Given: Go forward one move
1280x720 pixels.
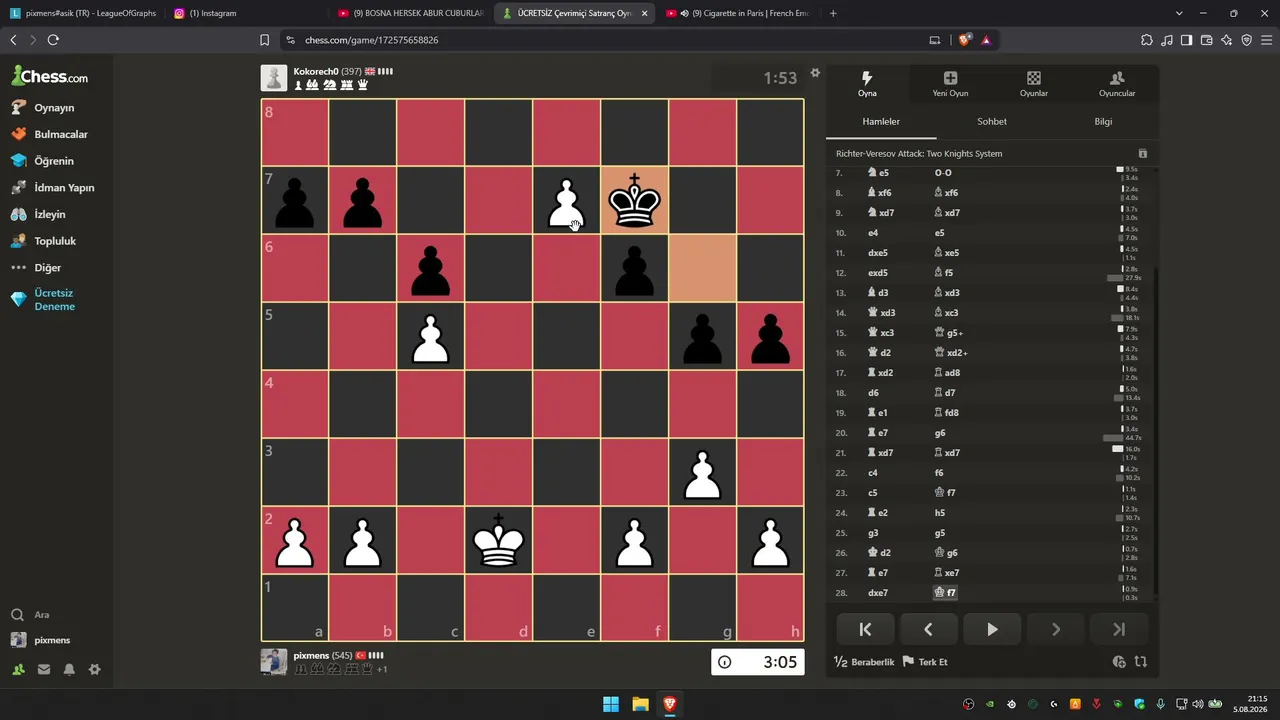Looking at the screenshot, I should [1055, 629].
